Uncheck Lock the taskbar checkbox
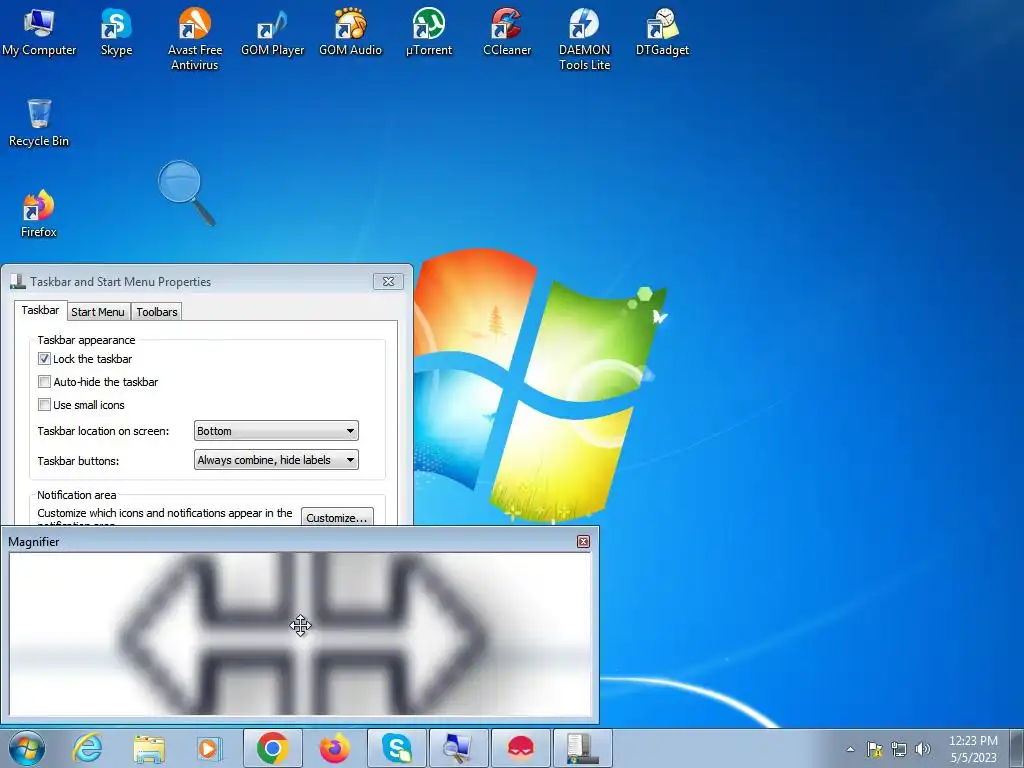The image size is (1024, 768). point(44,359)
